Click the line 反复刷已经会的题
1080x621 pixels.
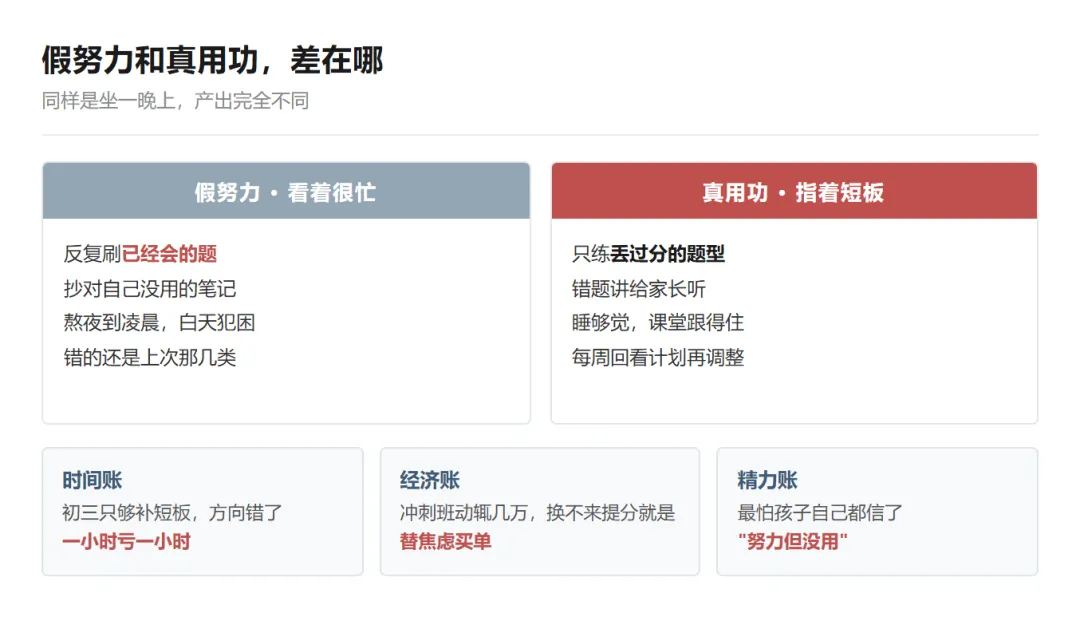141,254
